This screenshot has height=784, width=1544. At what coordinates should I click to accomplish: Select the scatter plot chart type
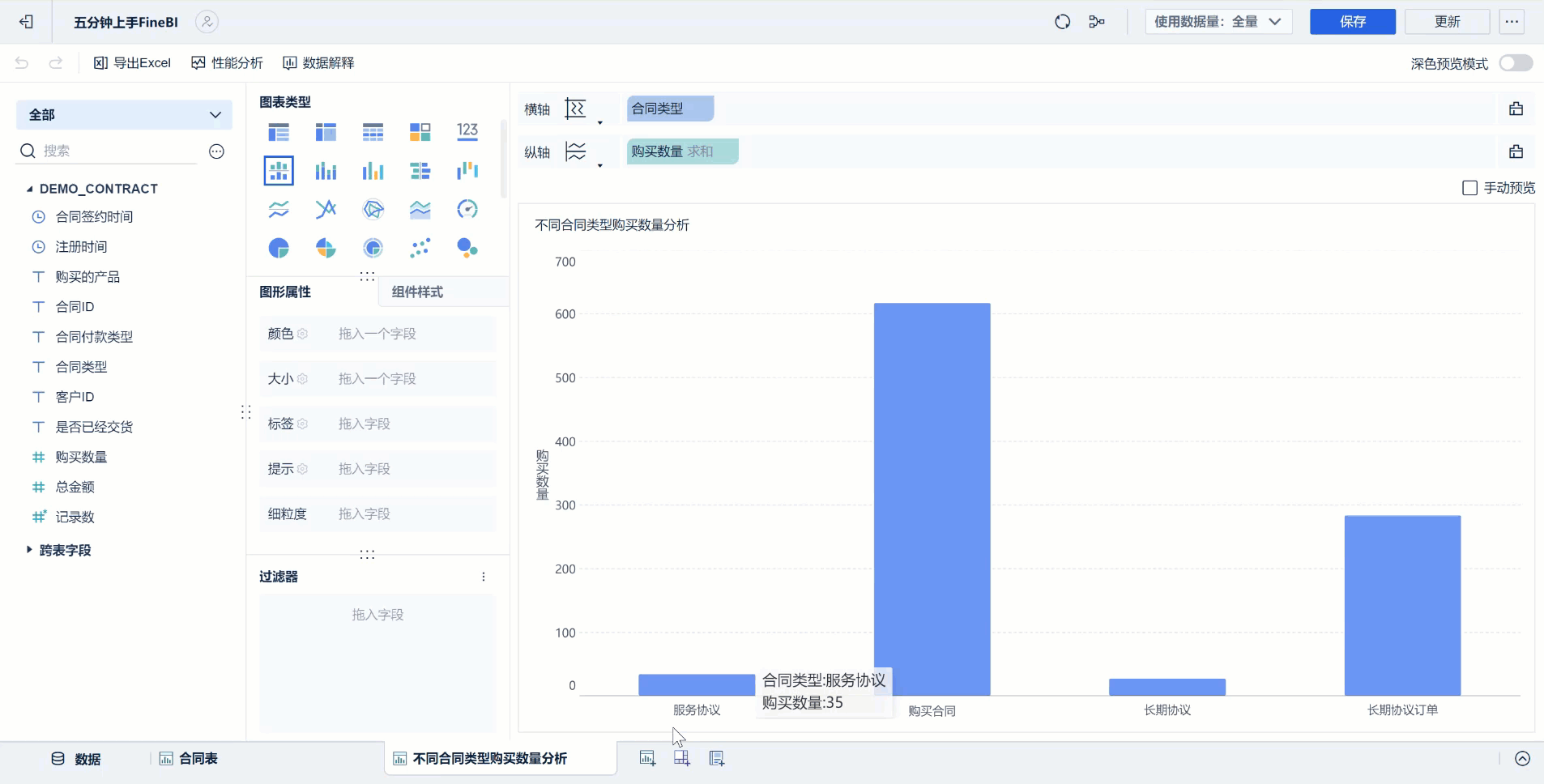420,248
